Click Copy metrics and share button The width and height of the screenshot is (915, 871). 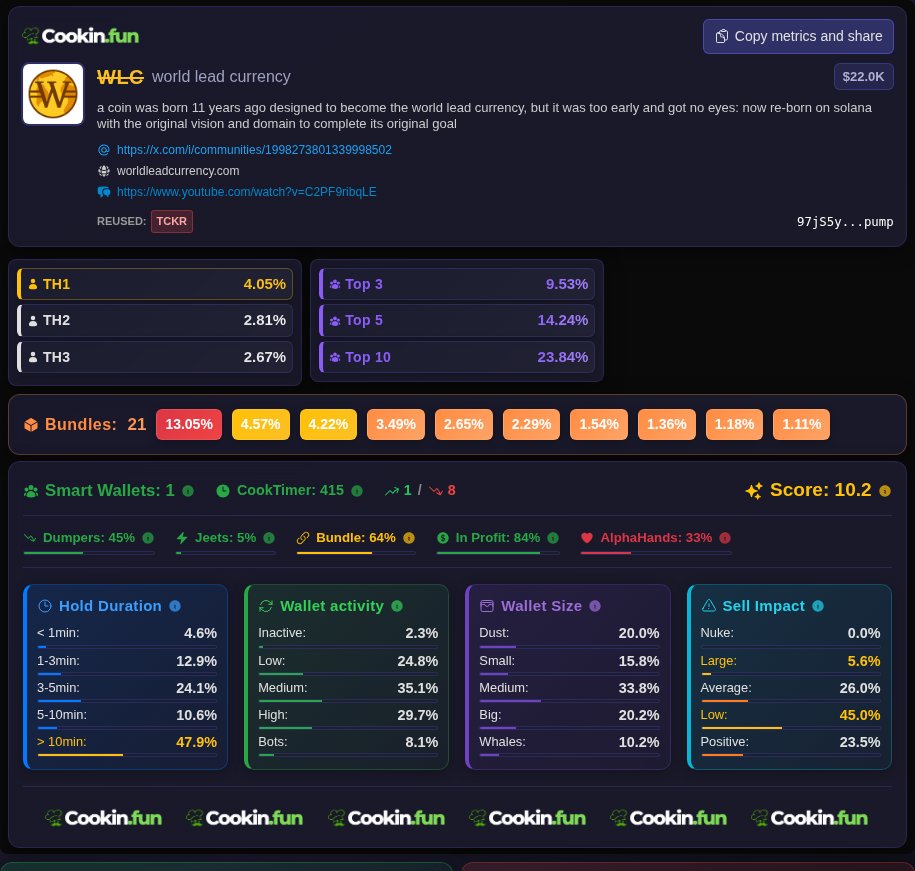point(798,36)
